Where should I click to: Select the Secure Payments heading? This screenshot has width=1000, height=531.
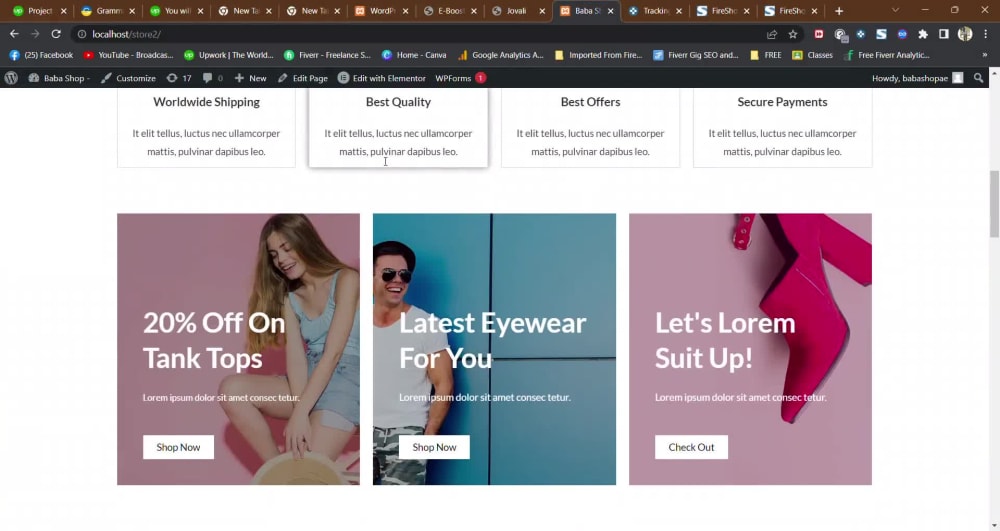coord(782,102)
